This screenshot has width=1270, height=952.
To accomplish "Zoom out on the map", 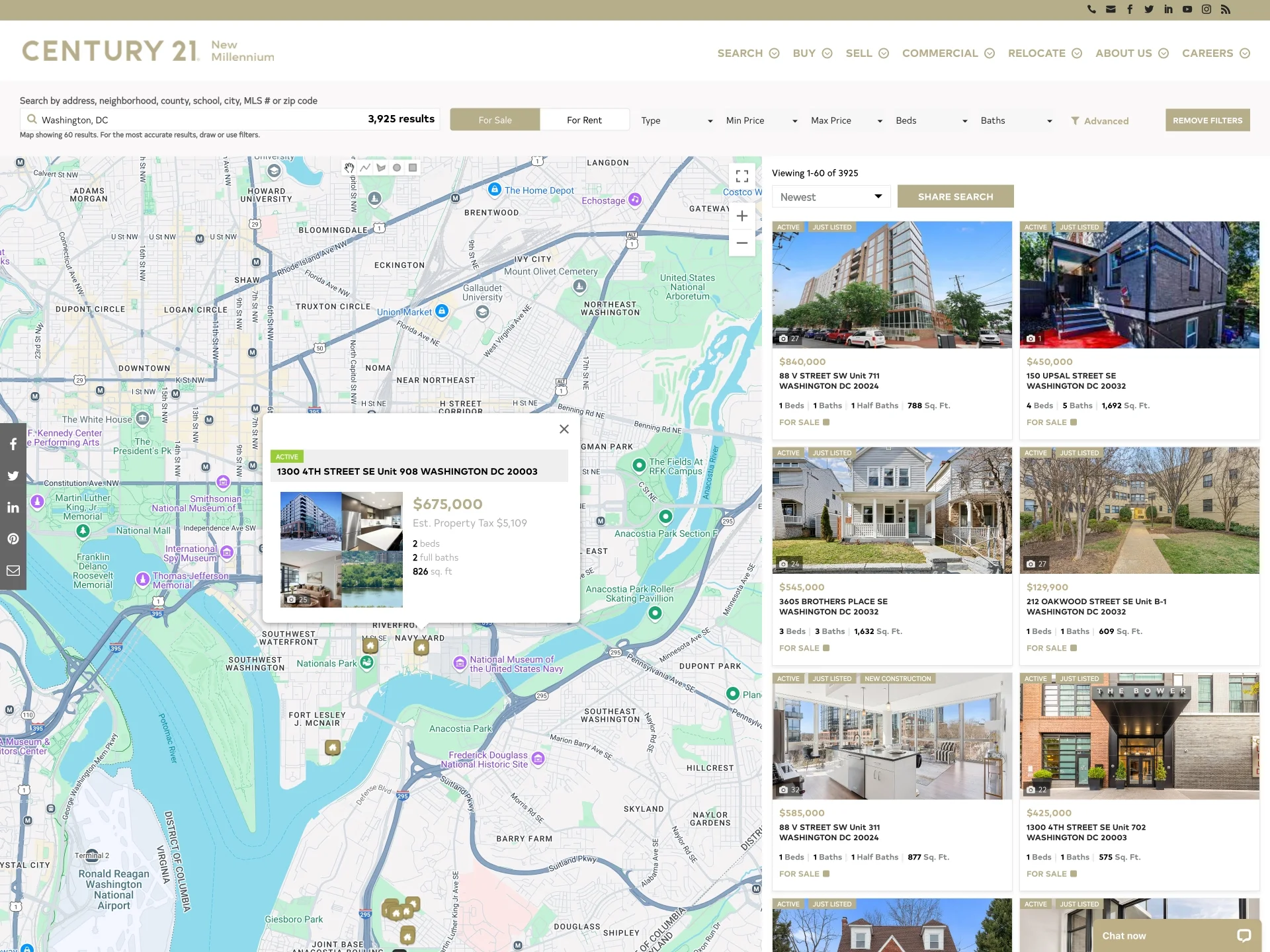I will [x=742, y=243].
